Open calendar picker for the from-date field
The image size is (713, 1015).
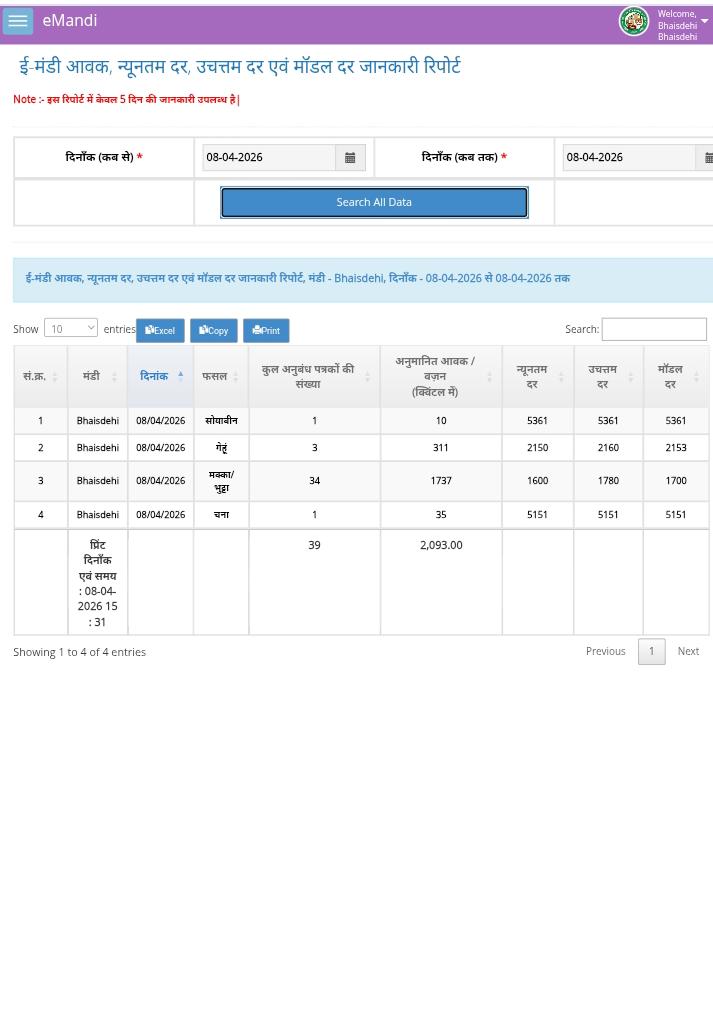350,157
